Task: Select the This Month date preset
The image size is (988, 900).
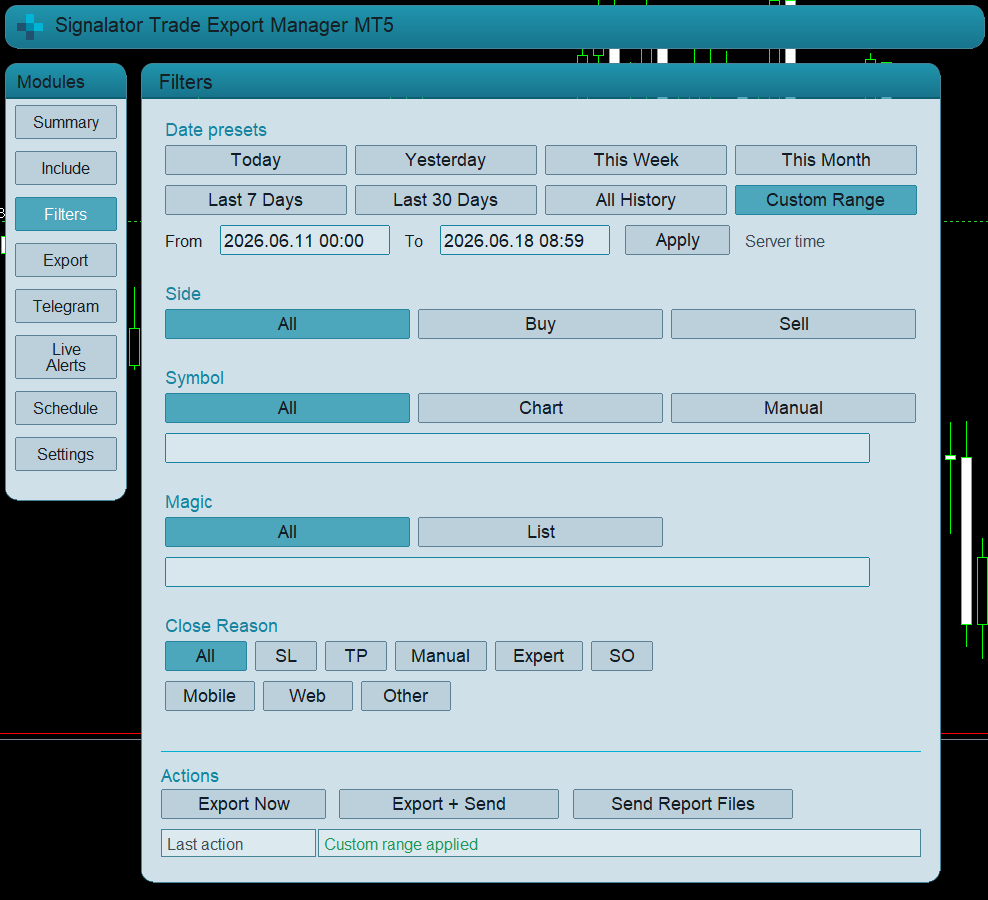Action: (x=825, y=160)
